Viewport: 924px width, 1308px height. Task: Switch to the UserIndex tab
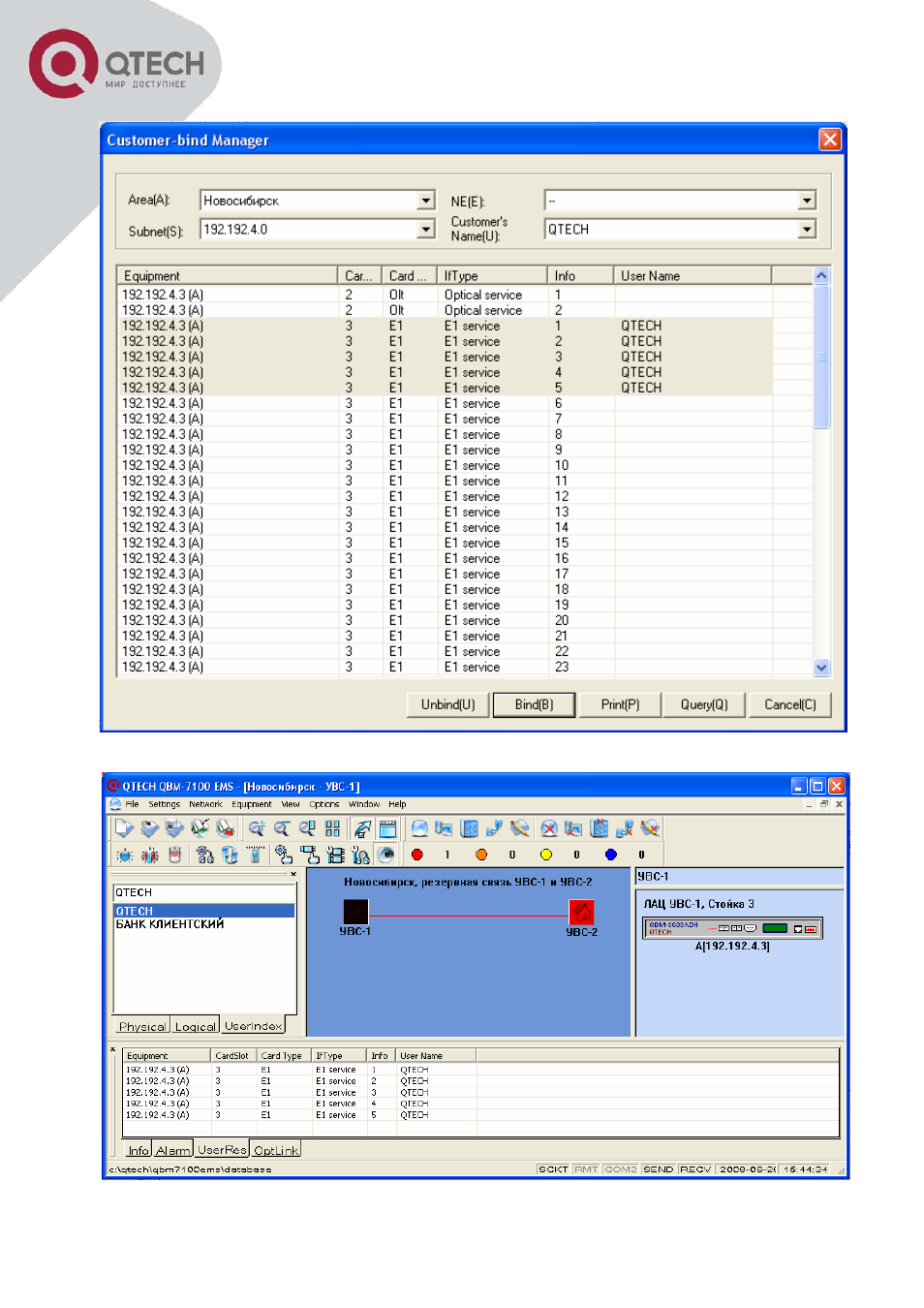253,1025
